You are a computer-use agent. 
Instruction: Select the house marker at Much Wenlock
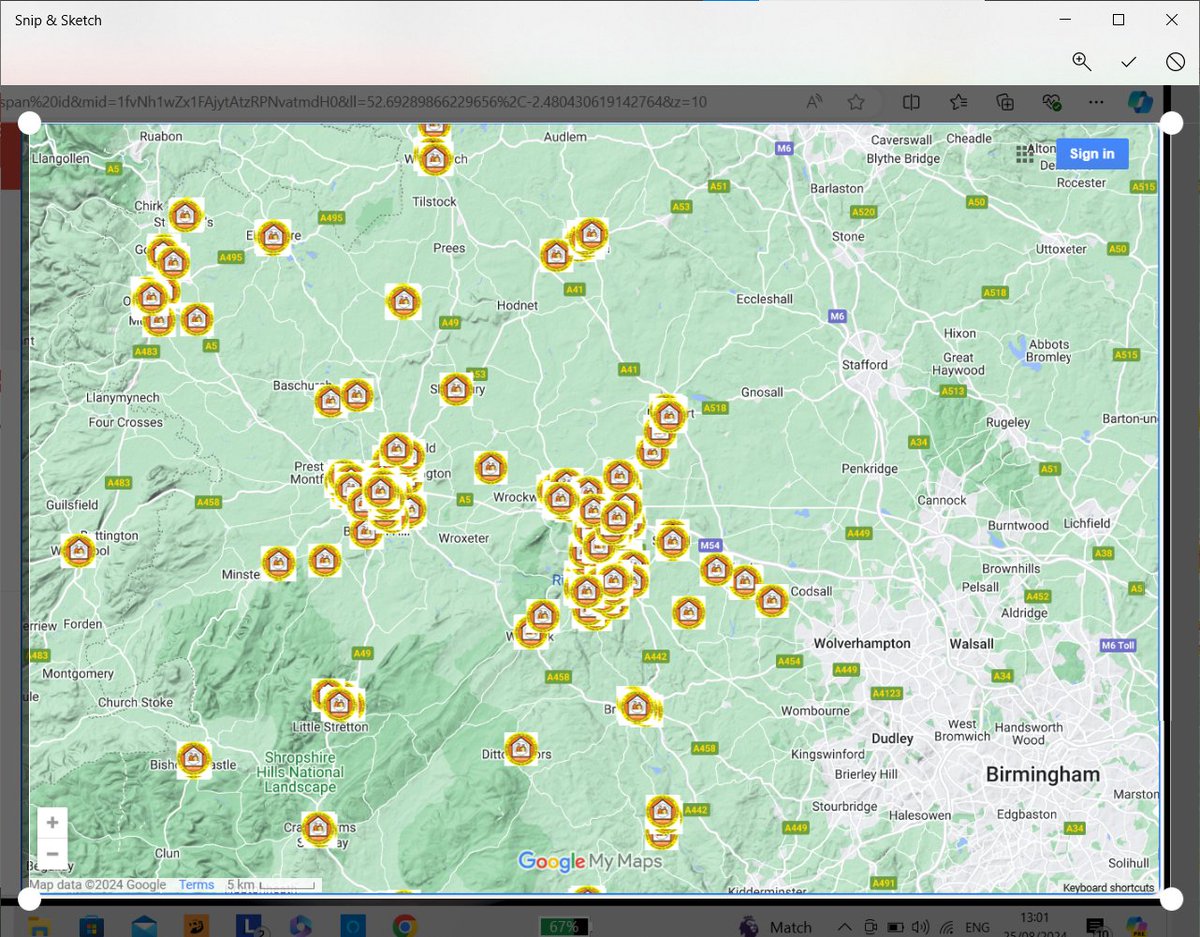[541, 615]
